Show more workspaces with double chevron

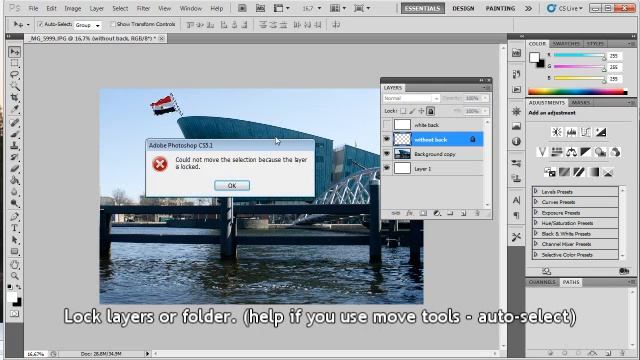coord(529,8)
